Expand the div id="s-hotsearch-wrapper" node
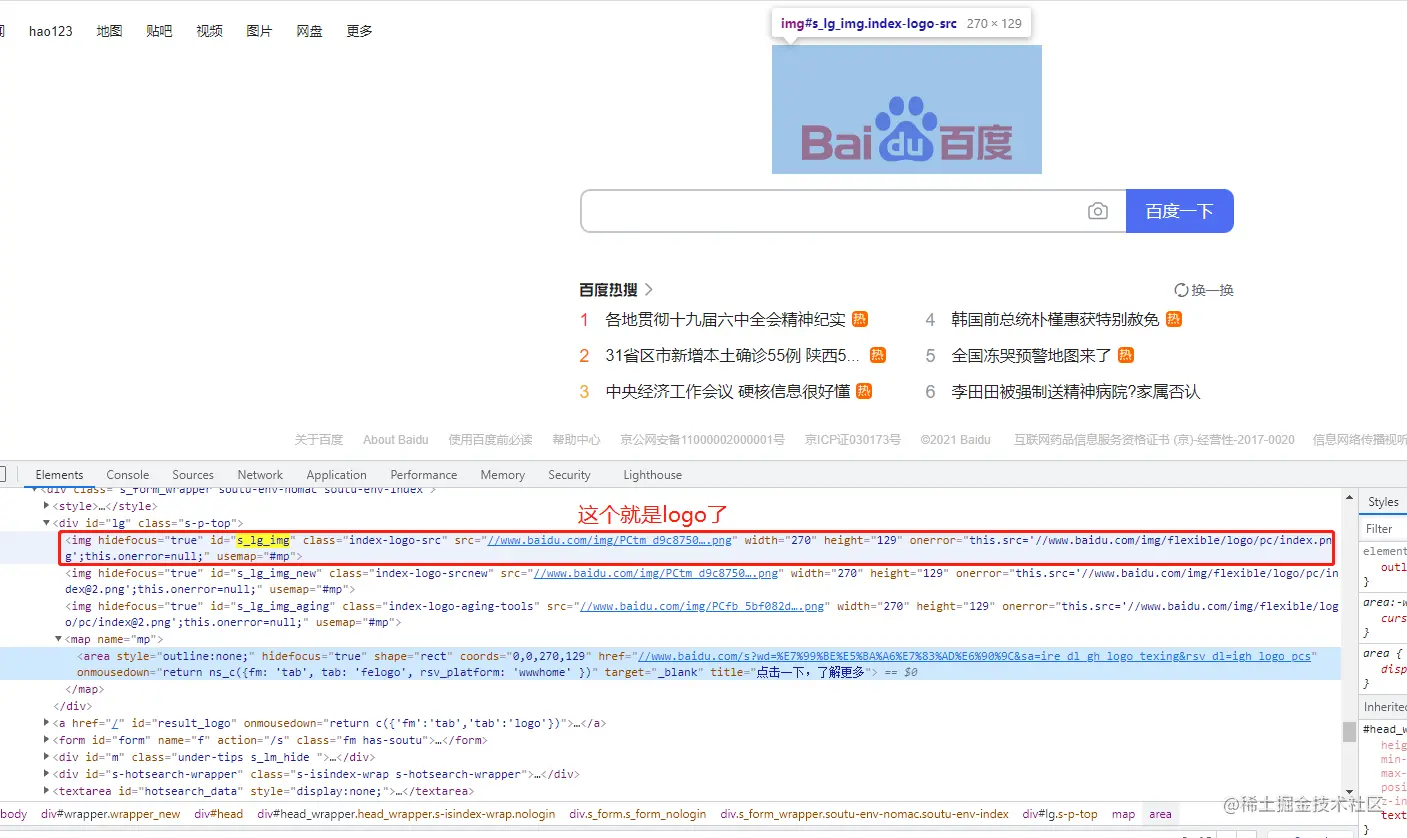This screenshot has height=838, width=1407. pyautogui.click(x=46, y=774)
